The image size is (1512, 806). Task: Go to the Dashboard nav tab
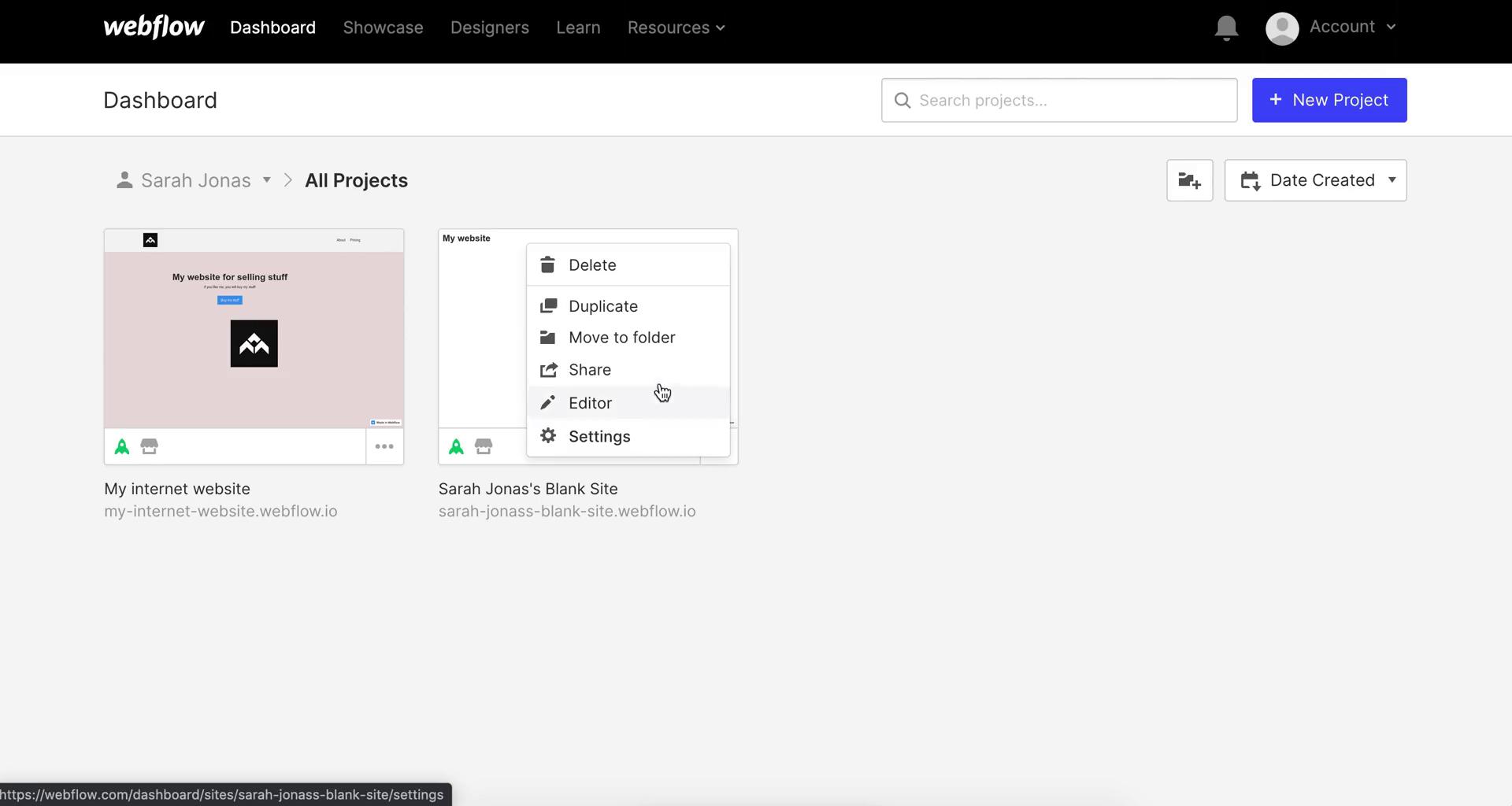[x=272, y=28]
